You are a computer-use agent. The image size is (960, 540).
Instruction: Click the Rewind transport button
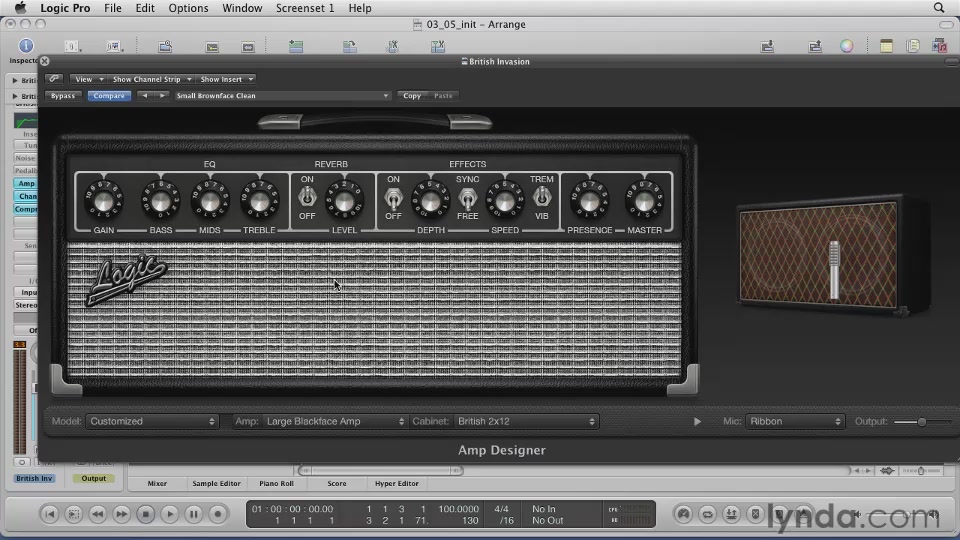(97, 514)
